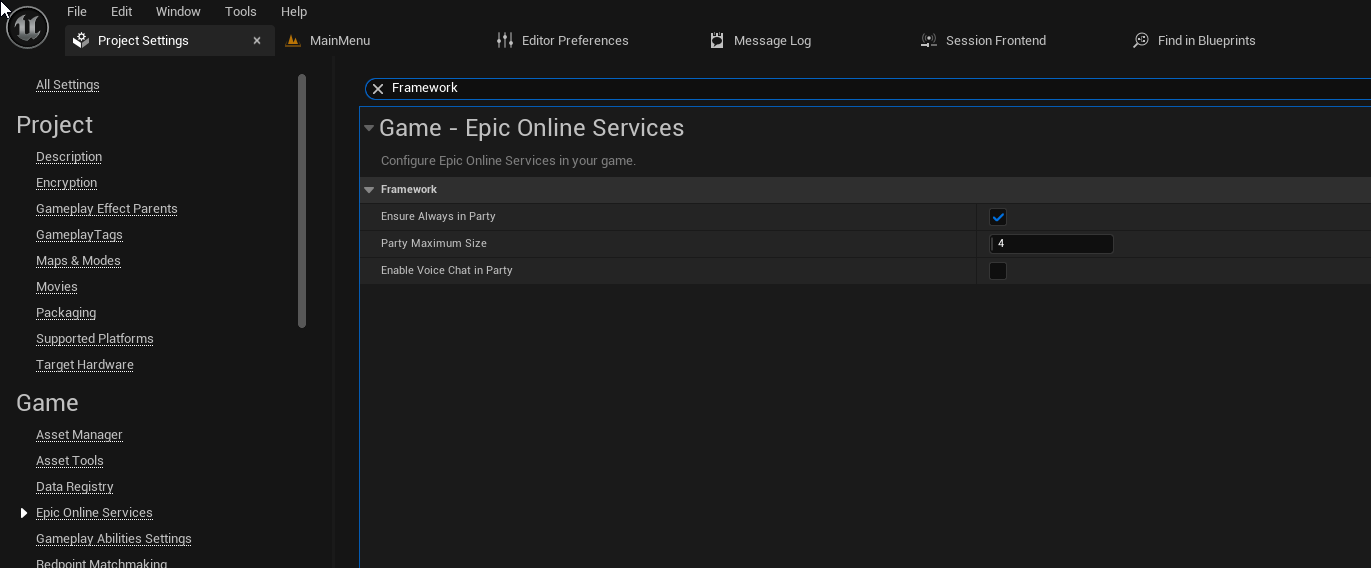This screenshot has width=1371, height=568.
Task: Click the MainMenu level tab icon
Action: 293,41
